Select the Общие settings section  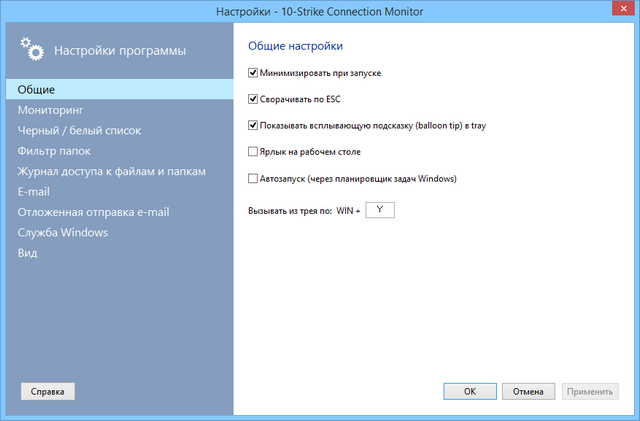pos(36,90)
